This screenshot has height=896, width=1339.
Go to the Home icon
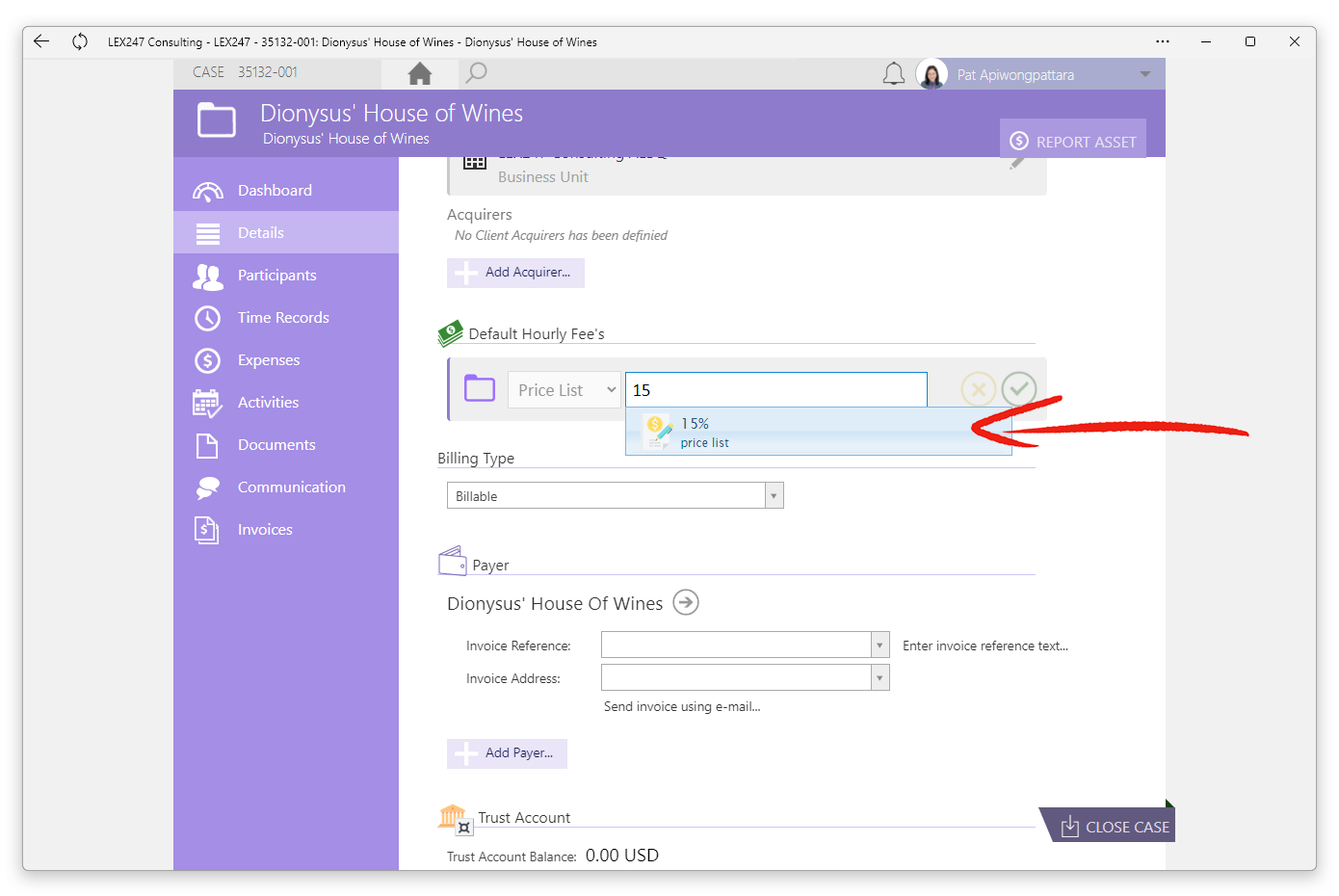point(419,73)
